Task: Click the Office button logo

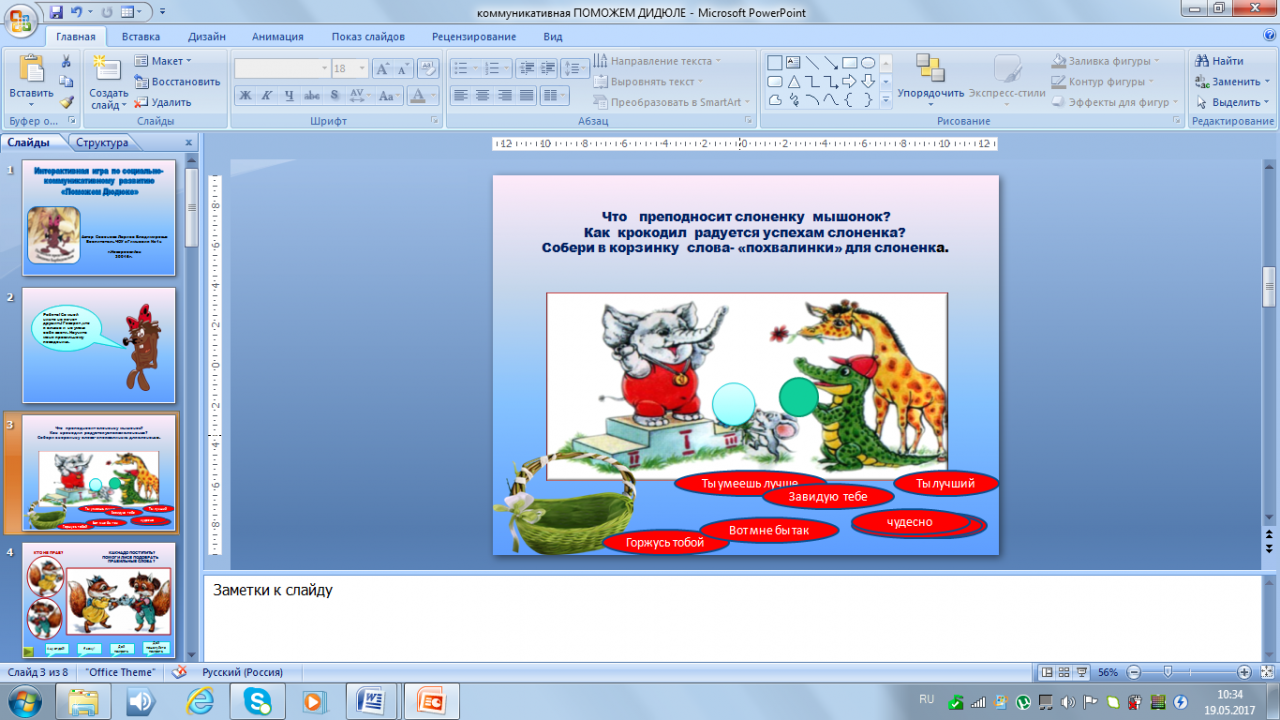Action: coord(20,21)
